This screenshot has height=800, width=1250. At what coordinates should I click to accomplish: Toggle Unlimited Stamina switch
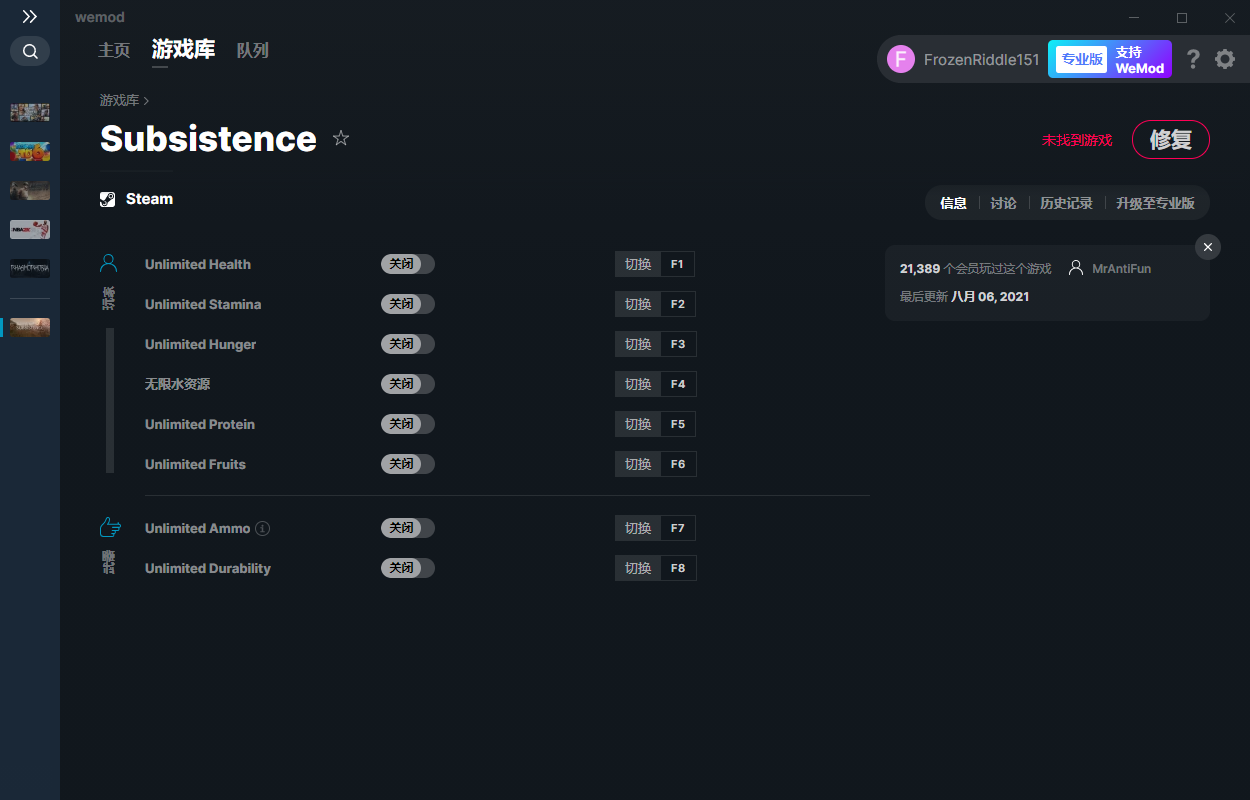(x=408, y=304)
